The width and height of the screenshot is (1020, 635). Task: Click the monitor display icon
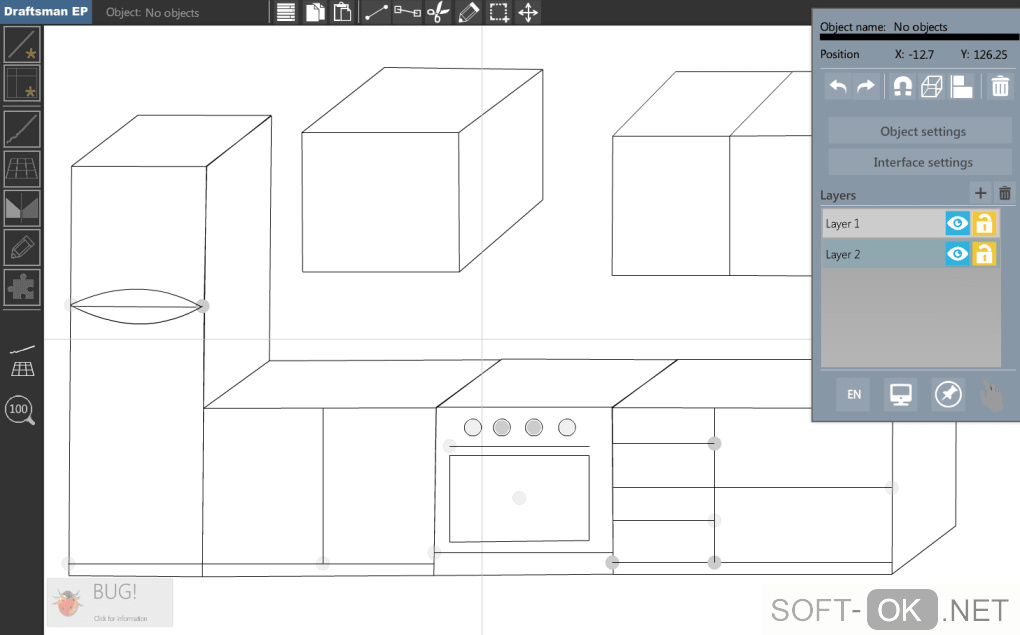[x=900, y=394]
